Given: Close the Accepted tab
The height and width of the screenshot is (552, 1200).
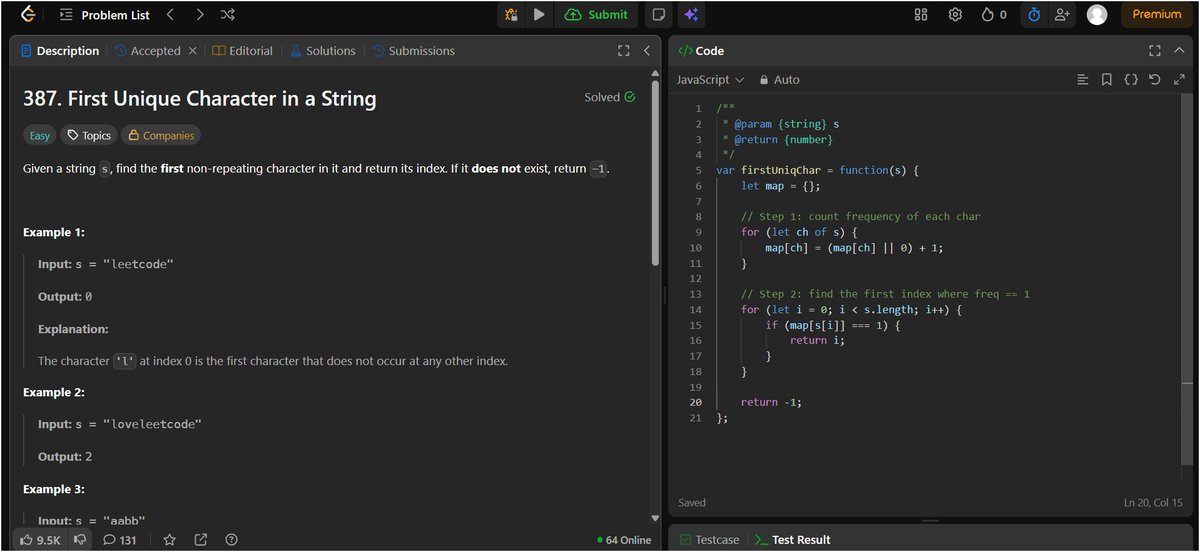Looking at the screenshot, I should coord(193,51).
